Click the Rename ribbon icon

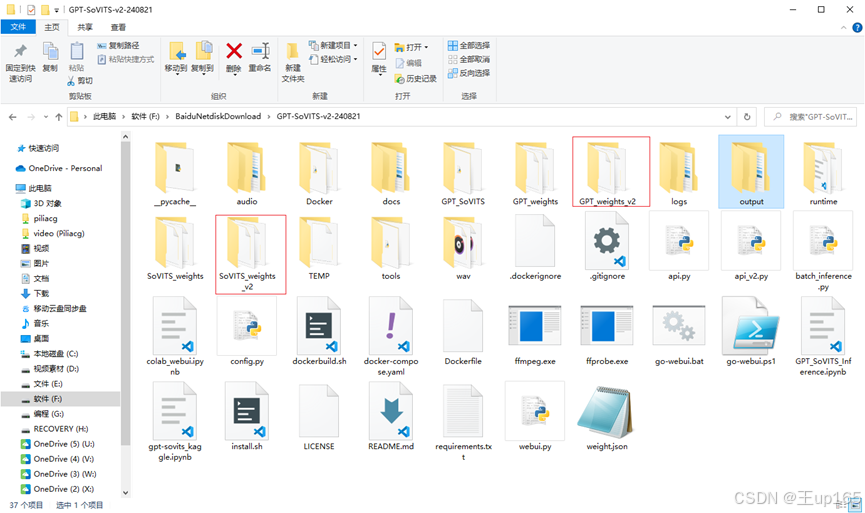[260, 57]
